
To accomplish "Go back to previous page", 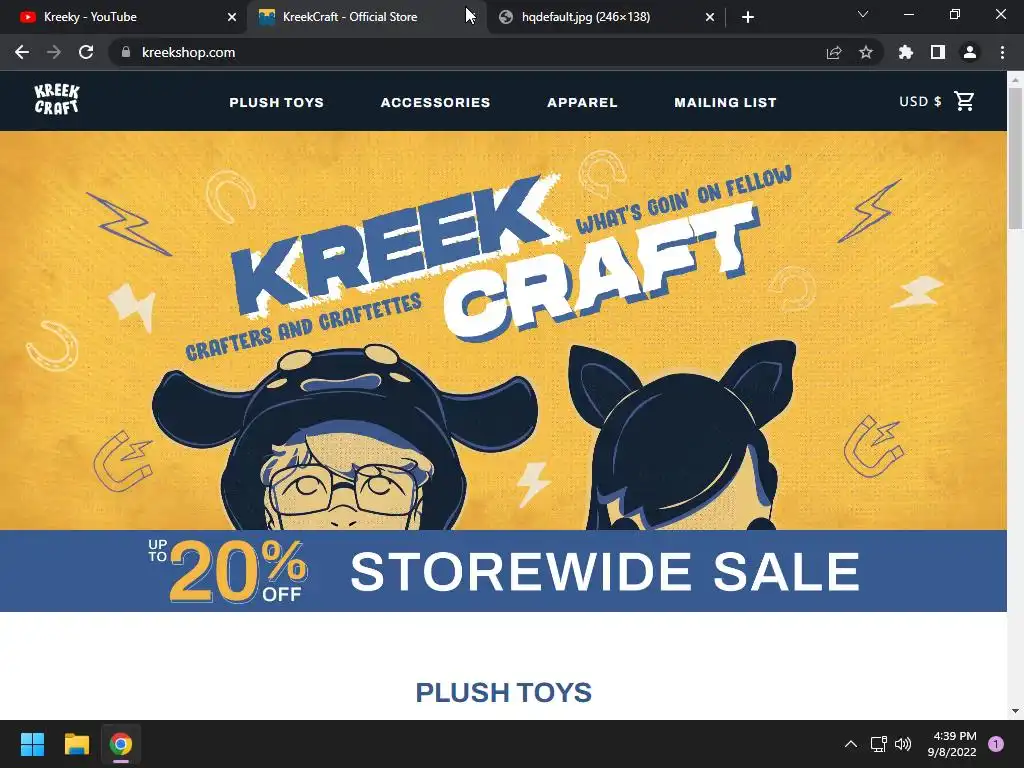I will [22, 52].
